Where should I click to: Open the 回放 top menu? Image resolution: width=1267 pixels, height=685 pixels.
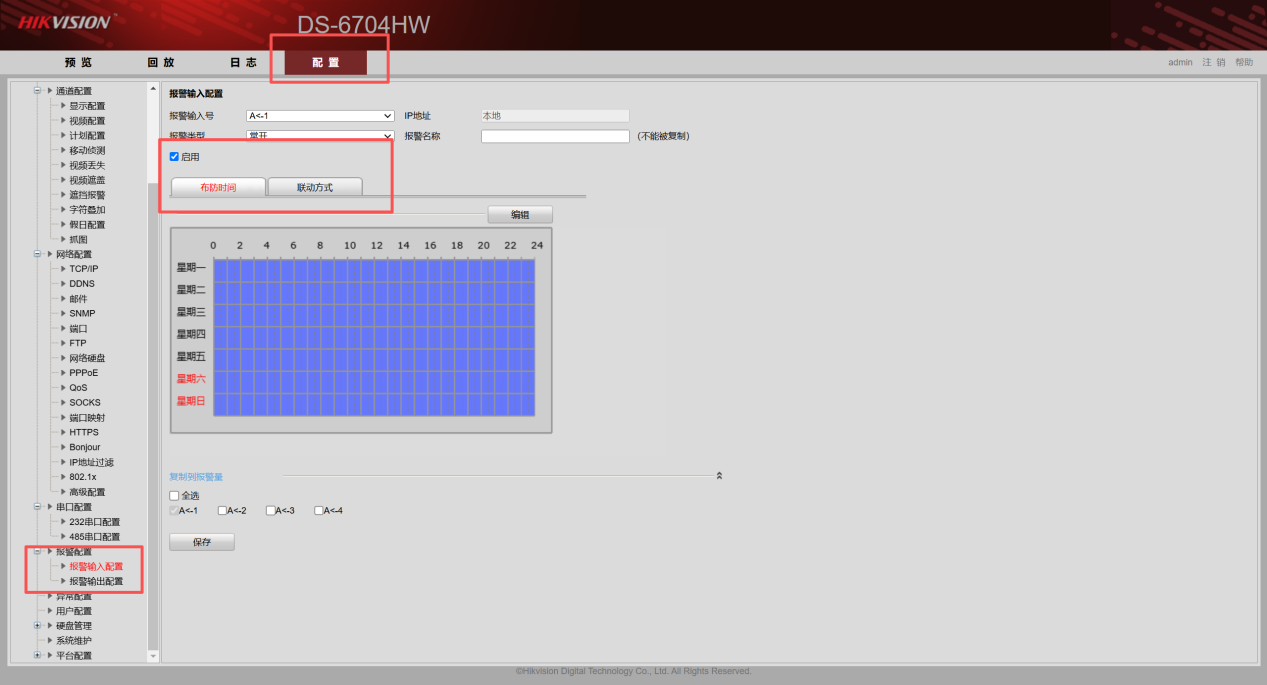[160, 63]
